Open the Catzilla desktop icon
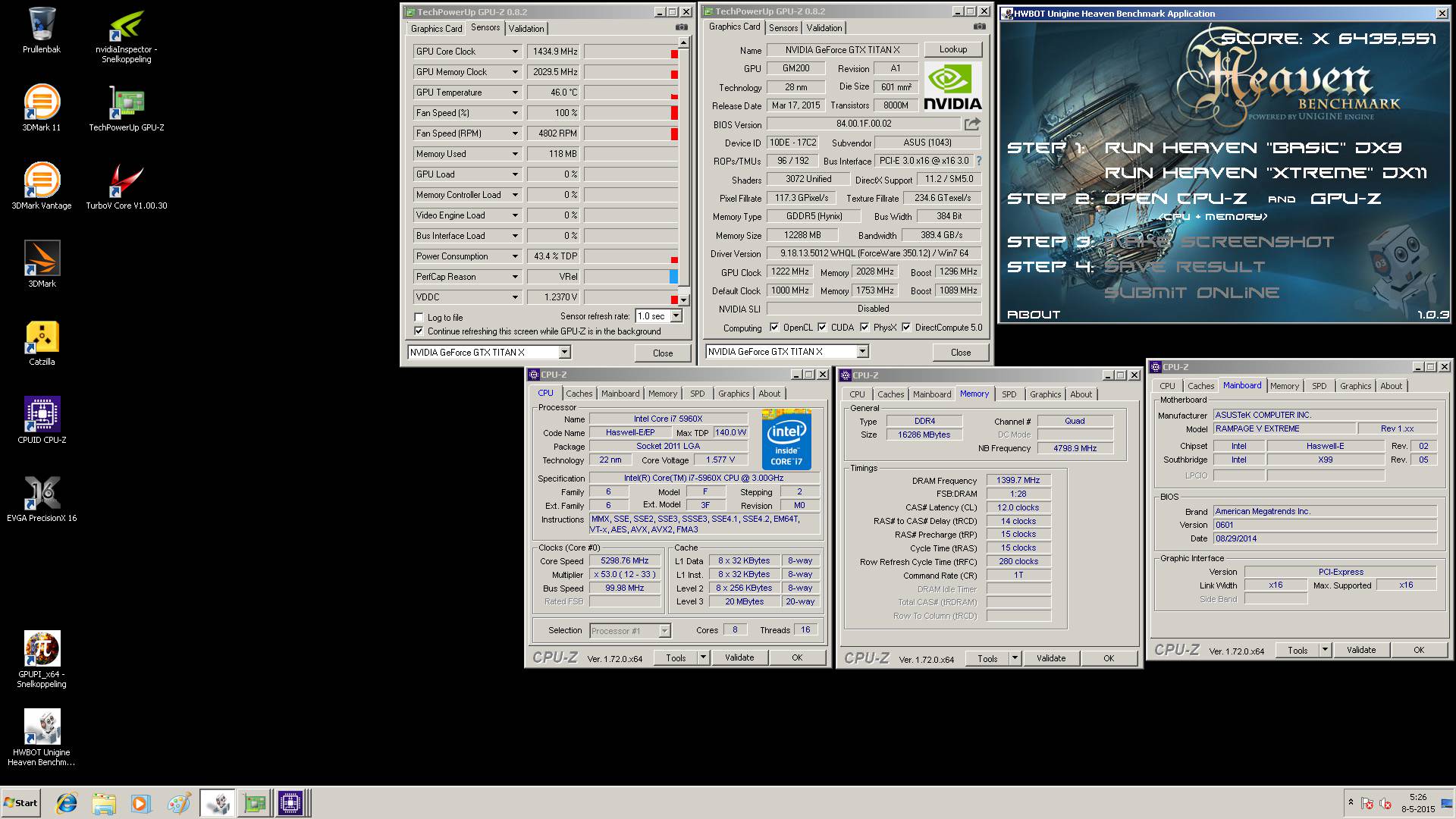Viewport: 1456px width, 819px height. 42,343
